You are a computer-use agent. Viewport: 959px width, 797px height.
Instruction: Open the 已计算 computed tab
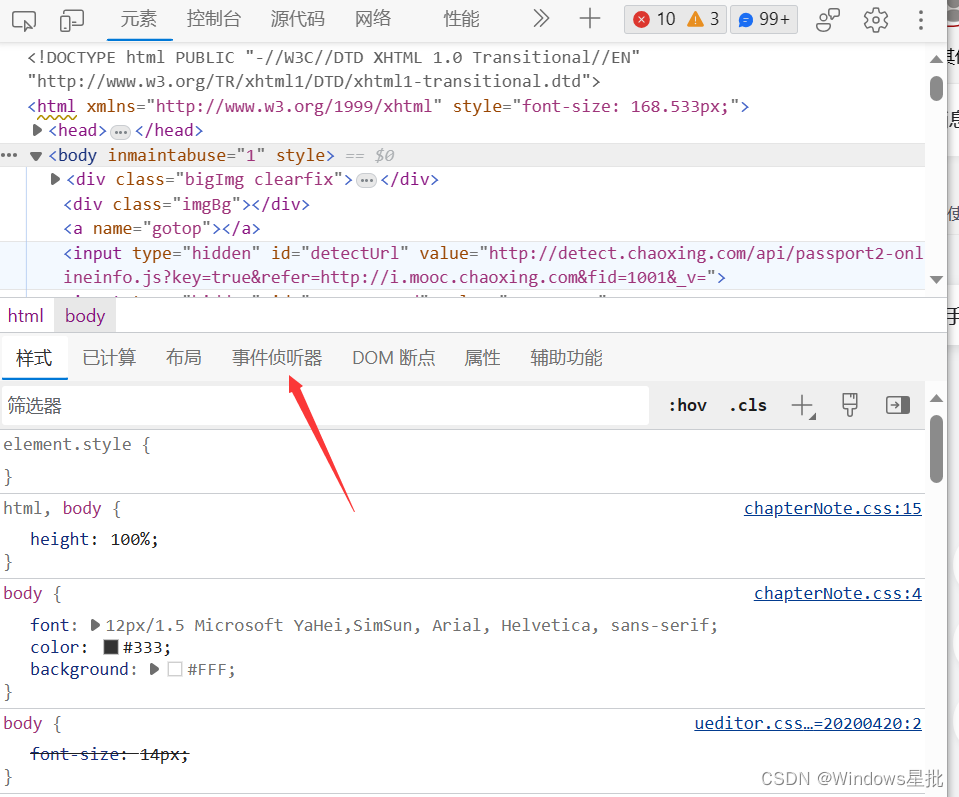click(x=109, y=358)
